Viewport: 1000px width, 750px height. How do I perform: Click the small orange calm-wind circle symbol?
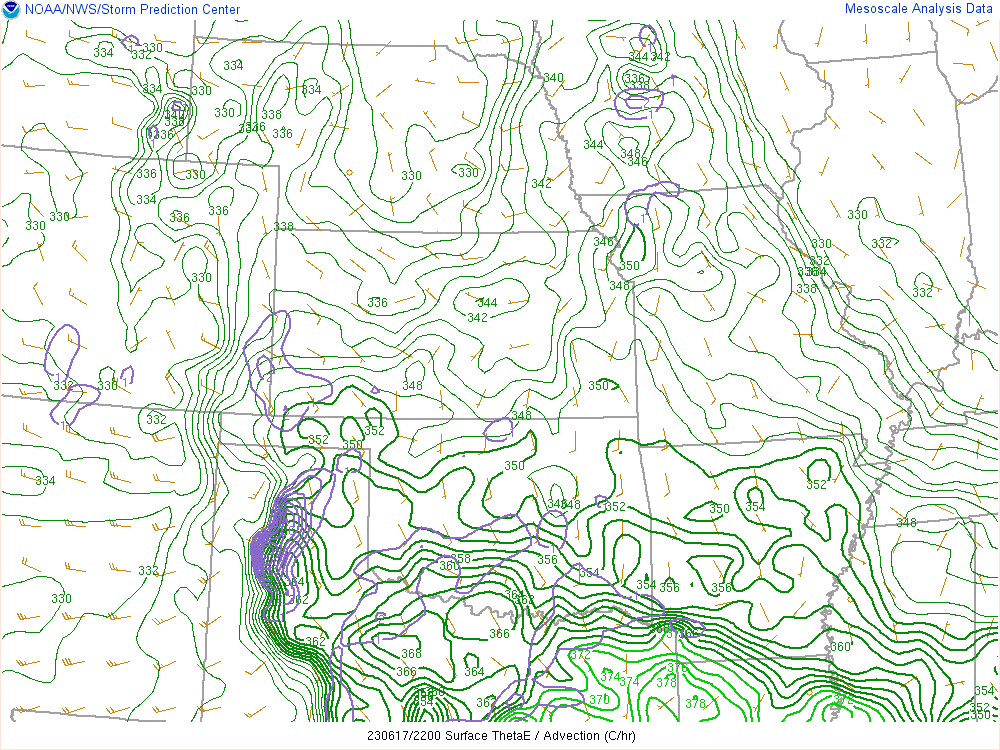click(349, 172)
